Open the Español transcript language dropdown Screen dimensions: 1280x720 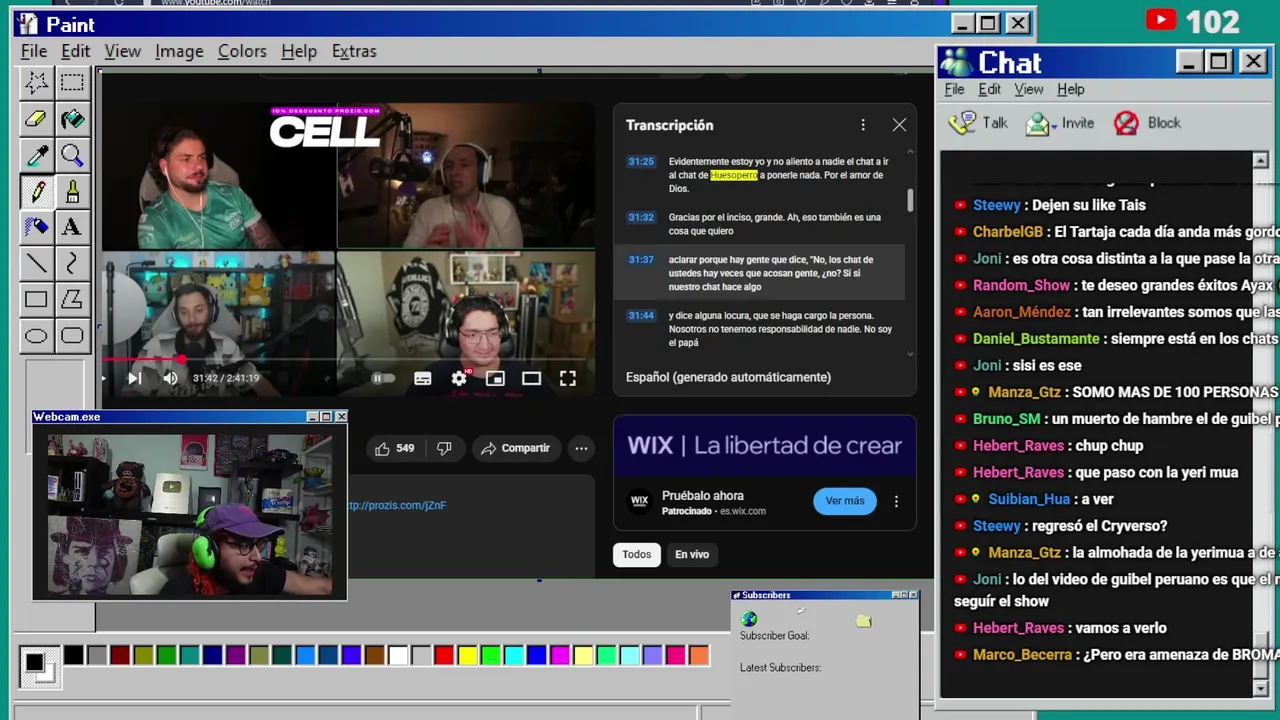(728, 377)
